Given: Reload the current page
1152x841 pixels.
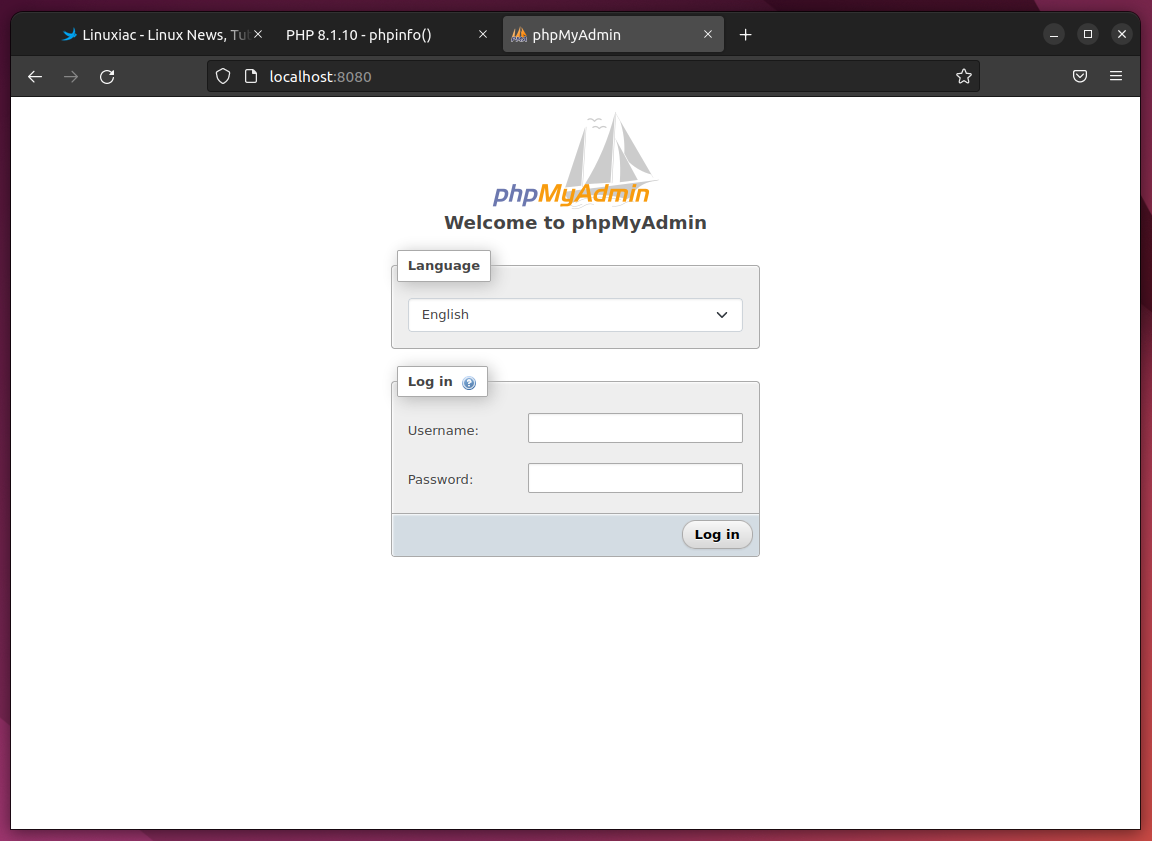Looking at the screenshot, I should 107,76.
